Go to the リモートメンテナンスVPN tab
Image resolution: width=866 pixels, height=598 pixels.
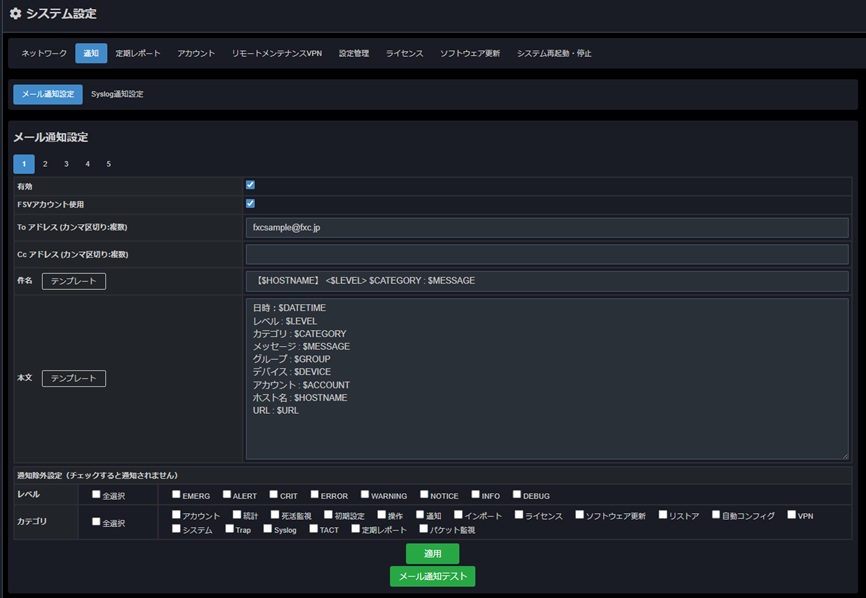pyautogui.click(x=277, y=53)
